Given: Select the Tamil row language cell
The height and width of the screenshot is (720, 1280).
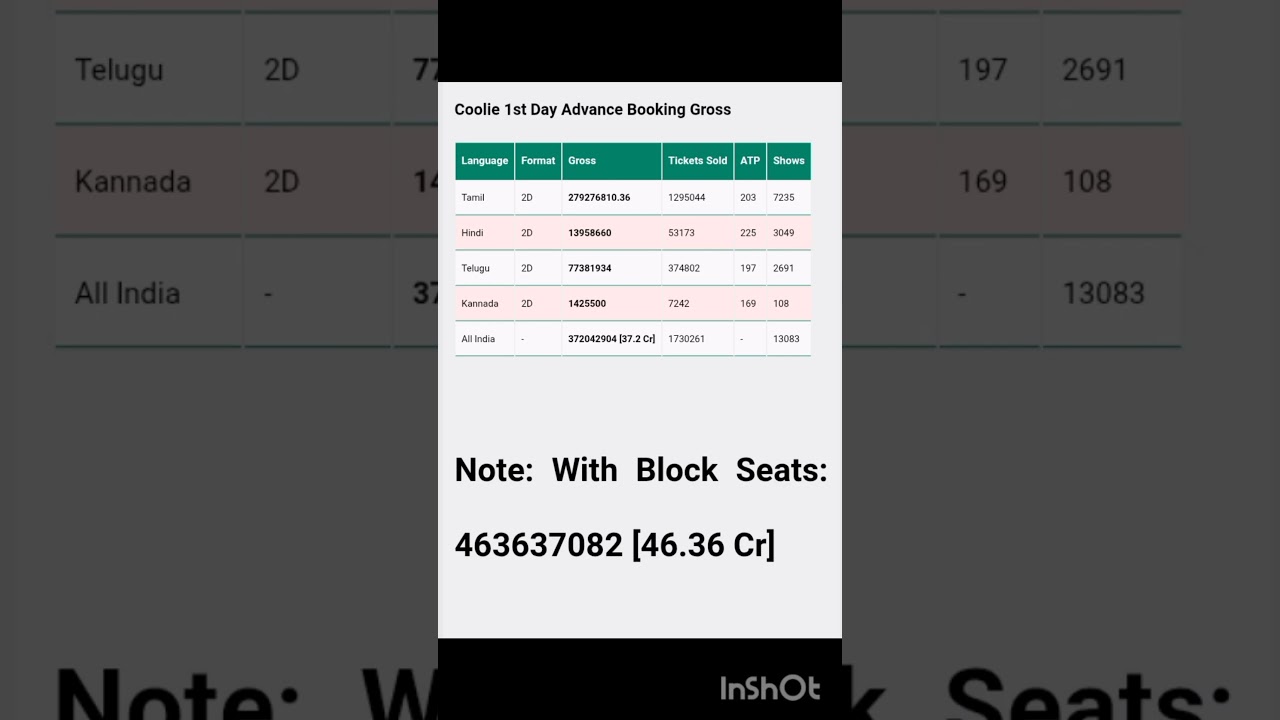Looking at the screenshot, I should [x=473, y=198].
